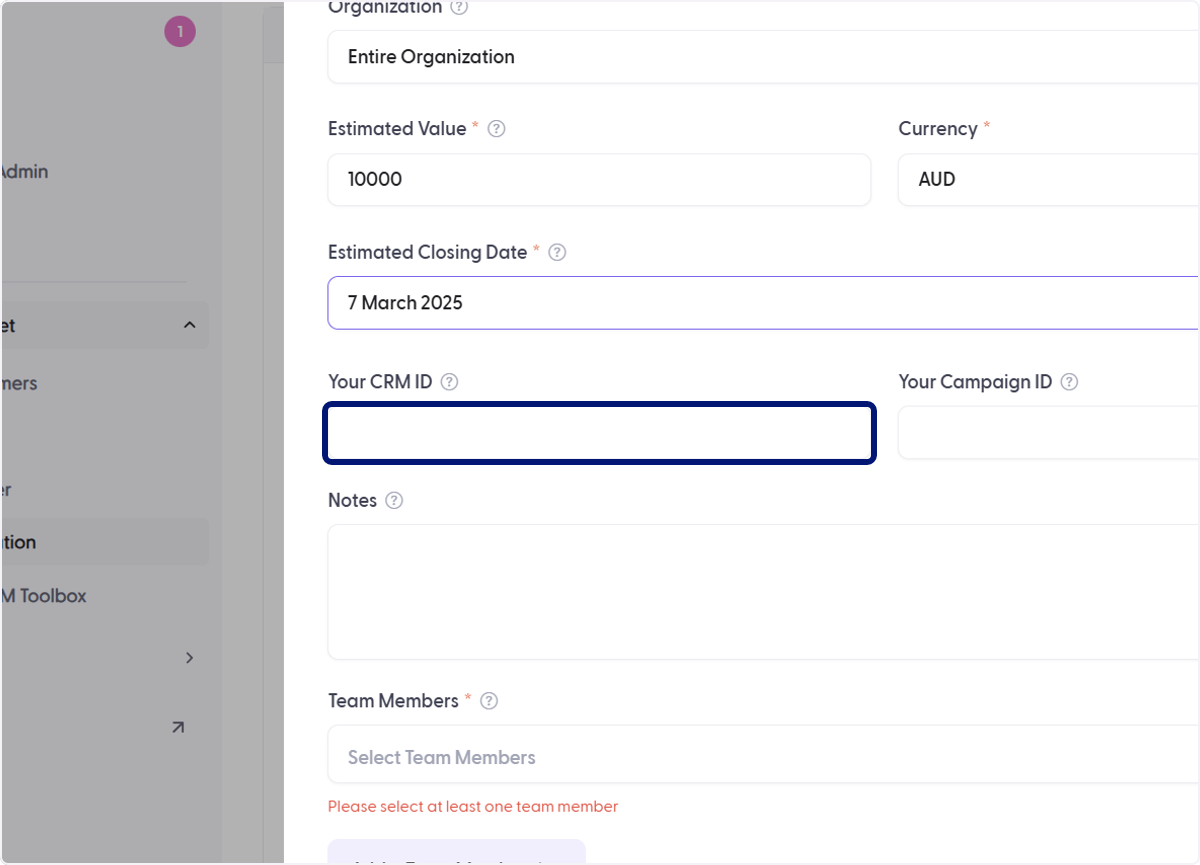Focus the Your CRM ID text field

(600, 433)
